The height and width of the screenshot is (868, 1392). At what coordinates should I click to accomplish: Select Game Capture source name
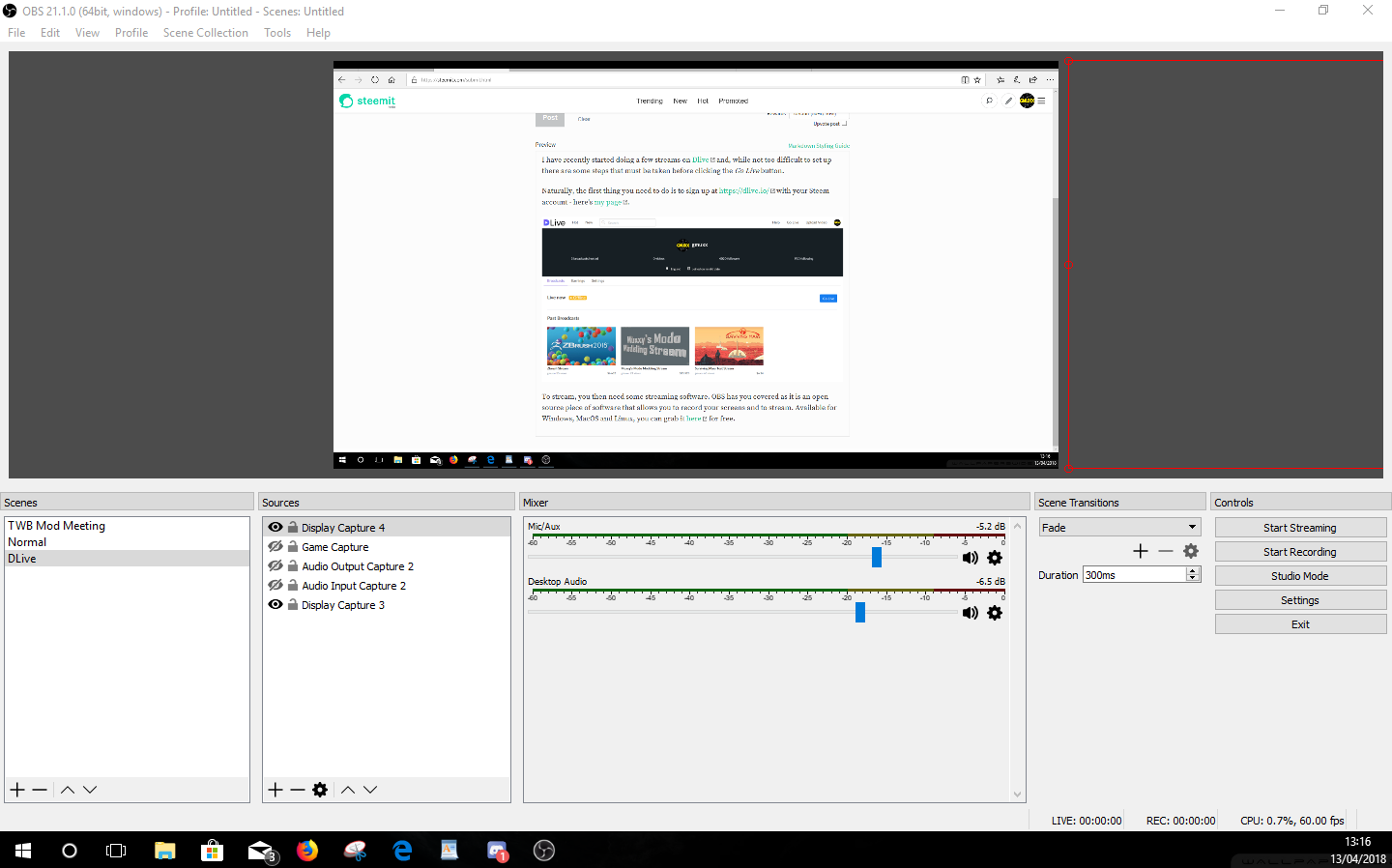point(335,547)
